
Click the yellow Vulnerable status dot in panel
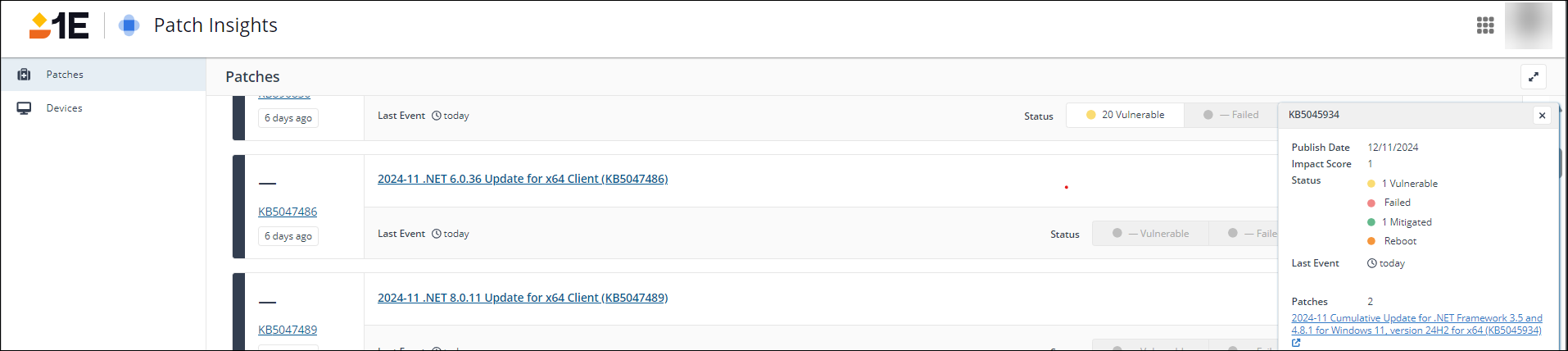tap(1371, 184)
